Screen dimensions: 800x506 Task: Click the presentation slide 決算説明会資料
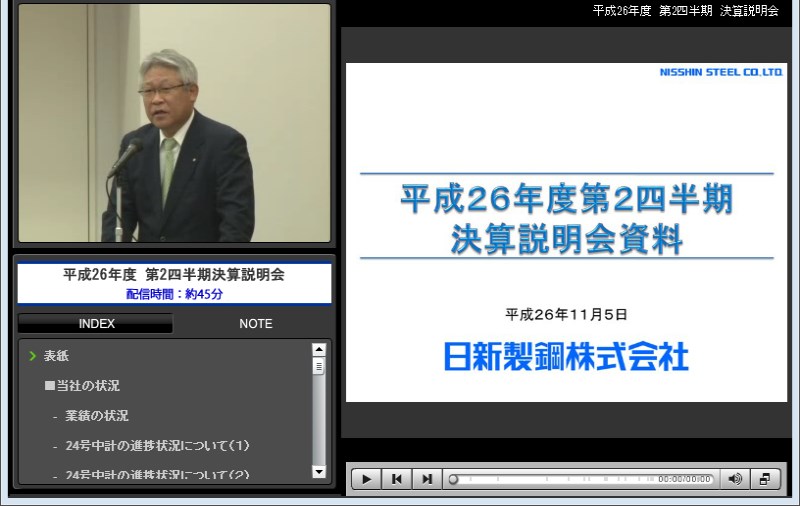click(x=566, y=232)
